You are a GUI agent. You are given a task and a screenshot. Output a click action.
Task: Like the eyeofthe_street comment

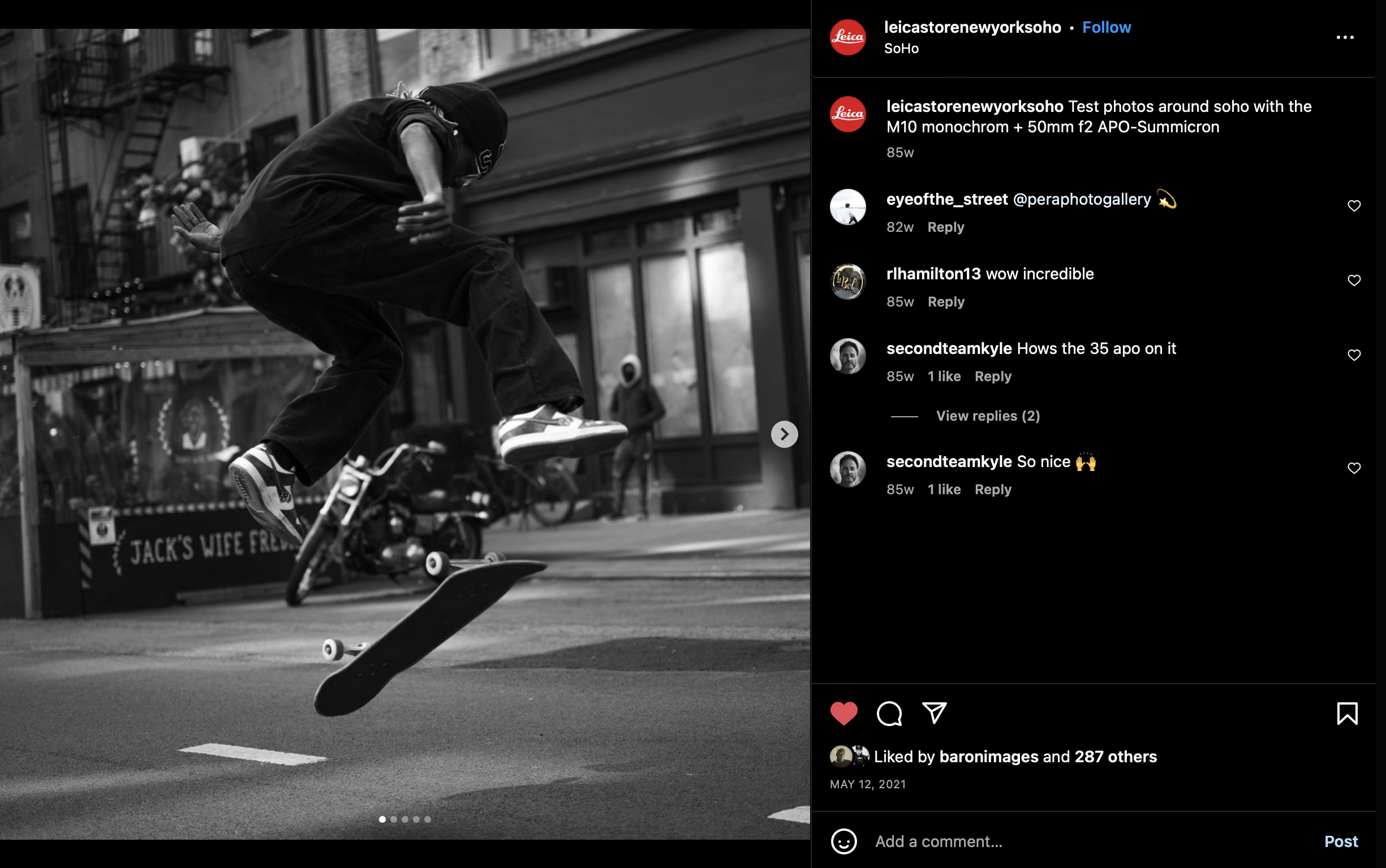click(x=1354, y=206)
